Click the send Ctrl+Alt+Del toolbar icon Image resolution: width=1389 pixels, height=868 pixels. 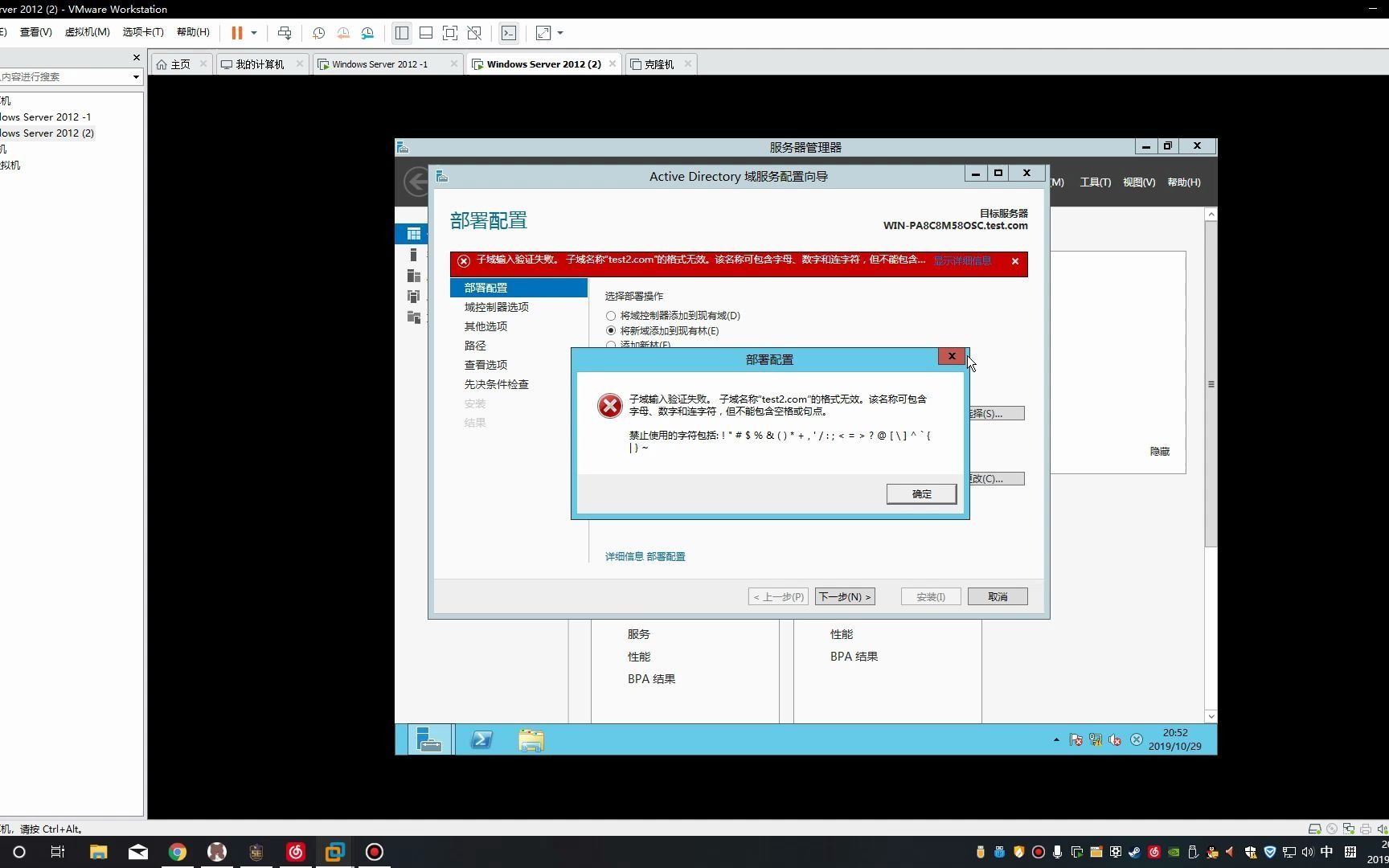pyautogui.click(x=285, y=33)
